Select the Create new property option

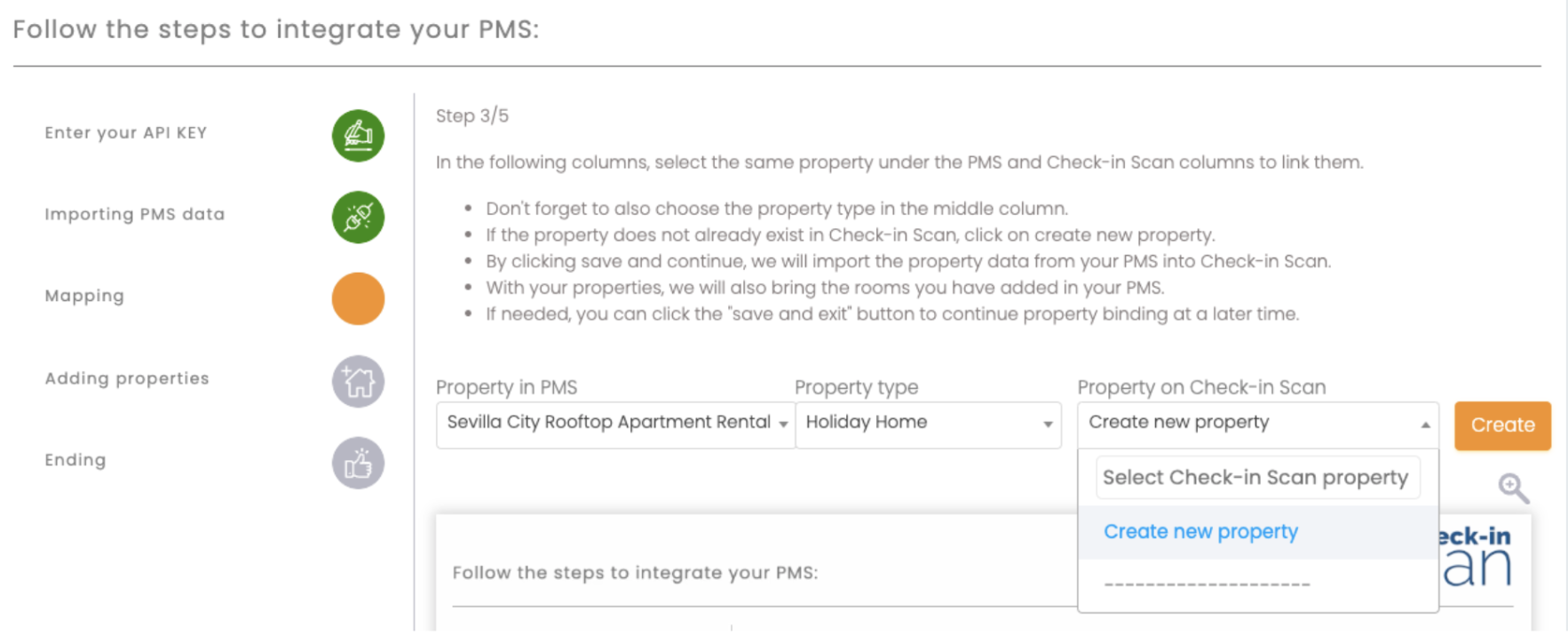point(1200,532)
